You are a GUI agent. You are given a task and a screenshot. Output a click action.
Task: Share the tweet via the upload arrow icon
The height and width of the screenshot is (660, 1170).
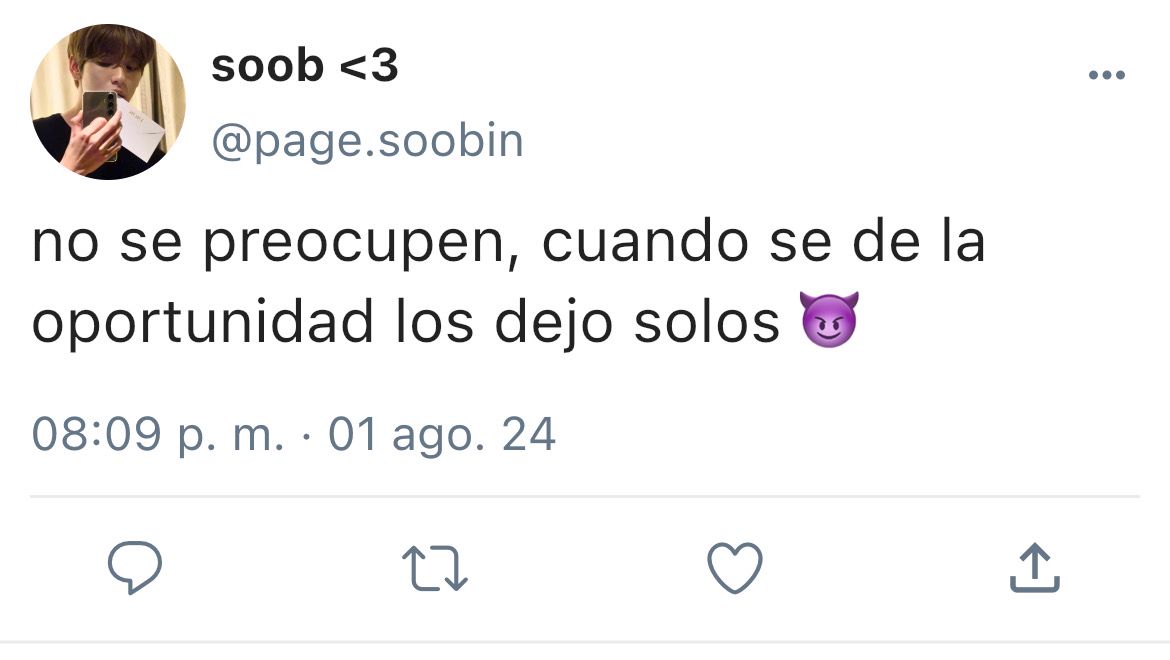(x=1035, y=568)
